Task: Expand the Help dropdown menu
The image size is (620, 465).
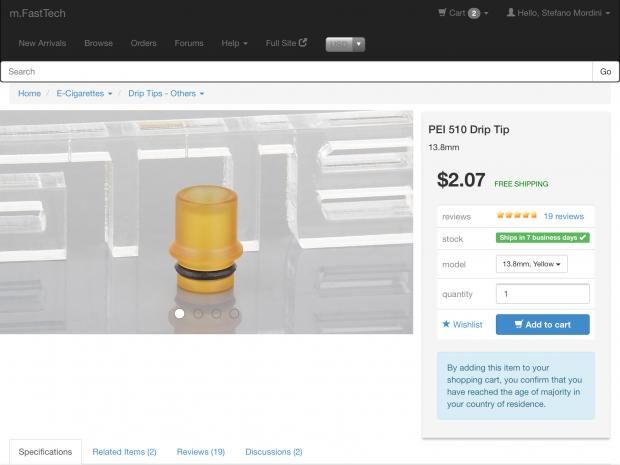Action: pyautogui.click(x=234, y=43)
